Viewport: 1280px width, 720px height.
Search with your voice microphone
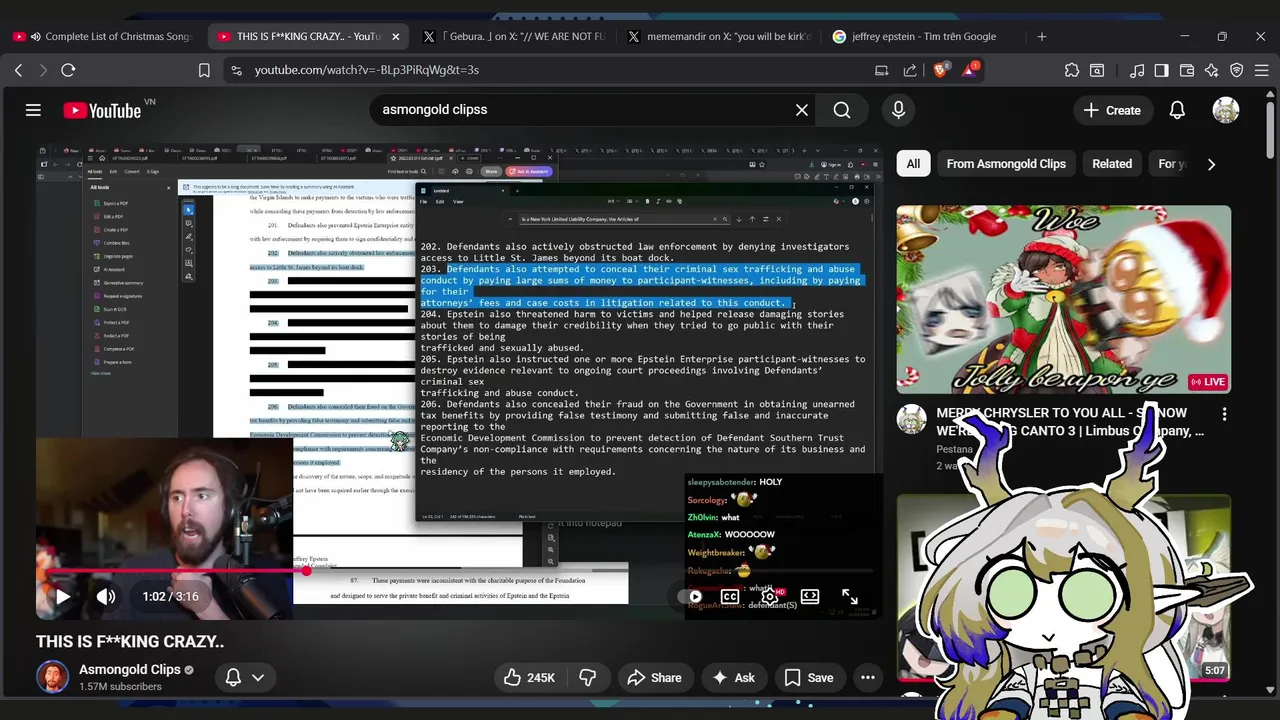(x=898, y=110)
